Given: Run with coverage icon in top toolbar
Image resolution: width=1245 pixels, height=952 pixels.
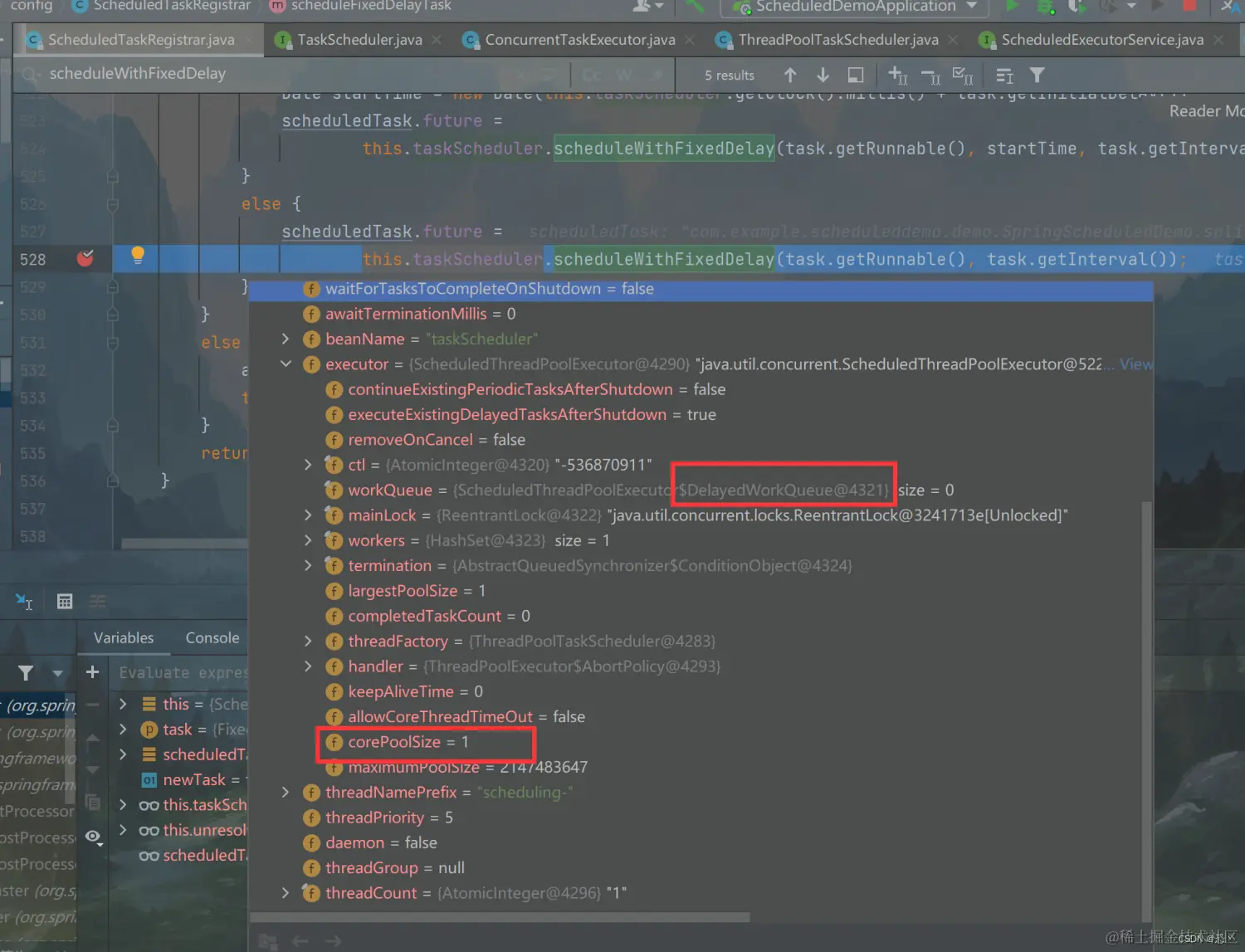Looking at the screenshot, I should [1077, 6].
